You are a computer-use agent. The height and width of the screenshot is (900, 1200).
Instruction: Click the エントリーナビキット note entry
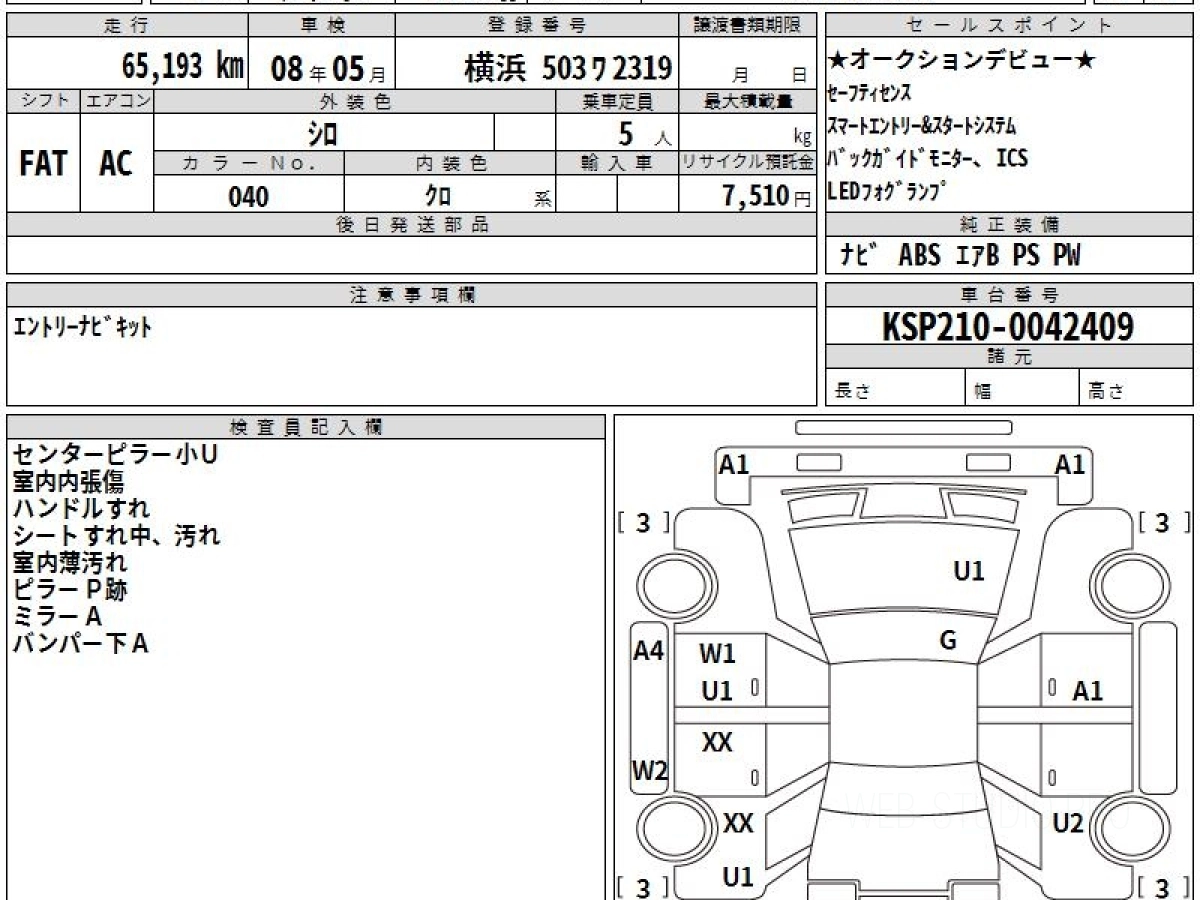click(82, 327)
